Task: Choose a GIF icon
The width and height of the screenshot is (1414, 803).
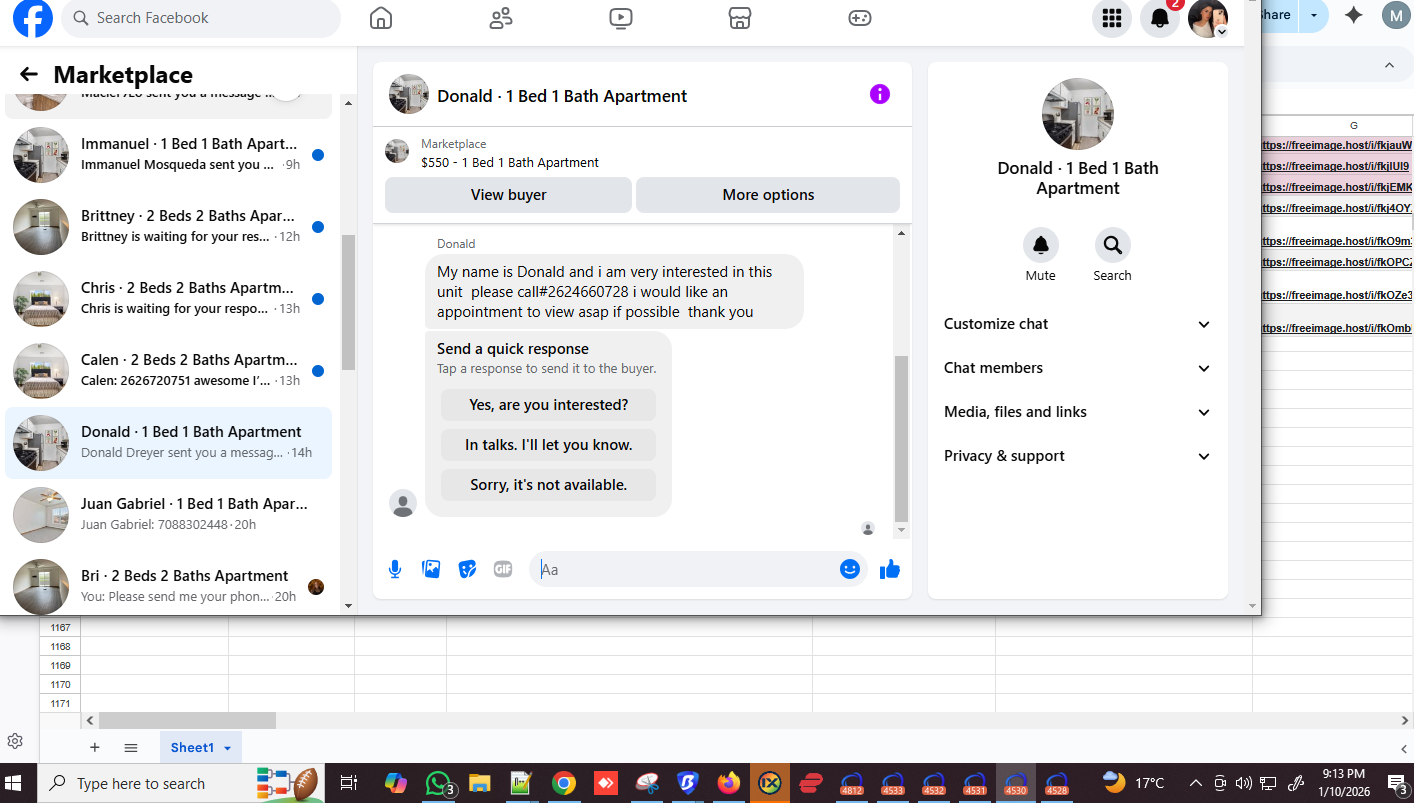Action: click(x=503, y=569)
